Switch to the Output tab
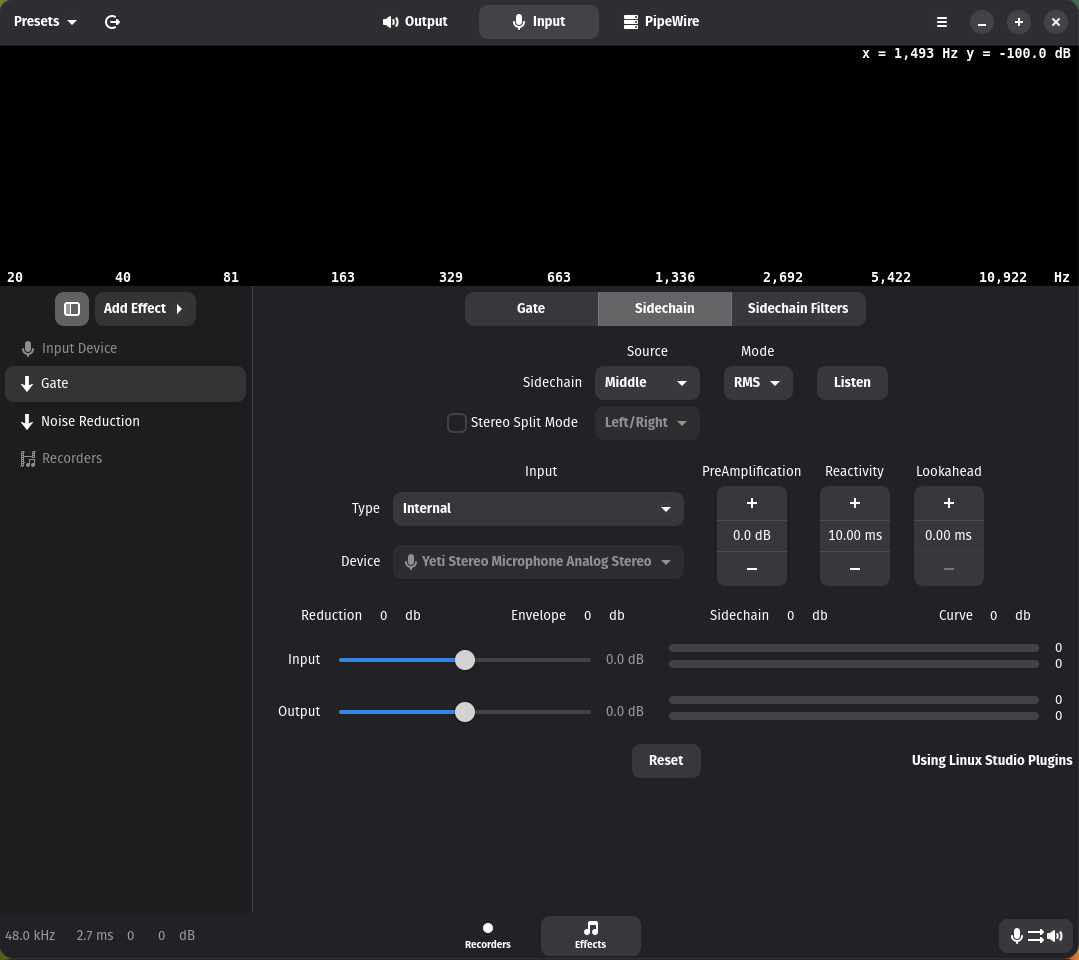This screenshot has height=960, width=1079. (415, 21)
